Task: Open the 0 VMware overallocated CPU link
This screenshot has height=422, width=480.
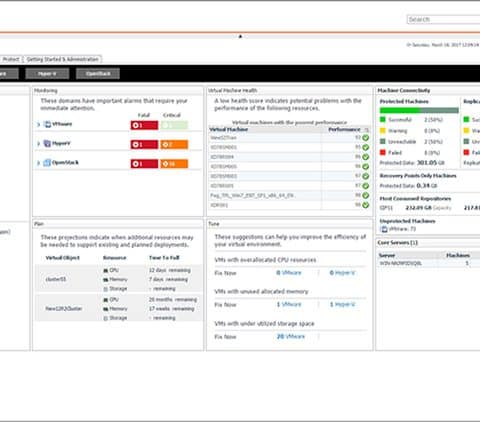Action: [x=289, y=273]
